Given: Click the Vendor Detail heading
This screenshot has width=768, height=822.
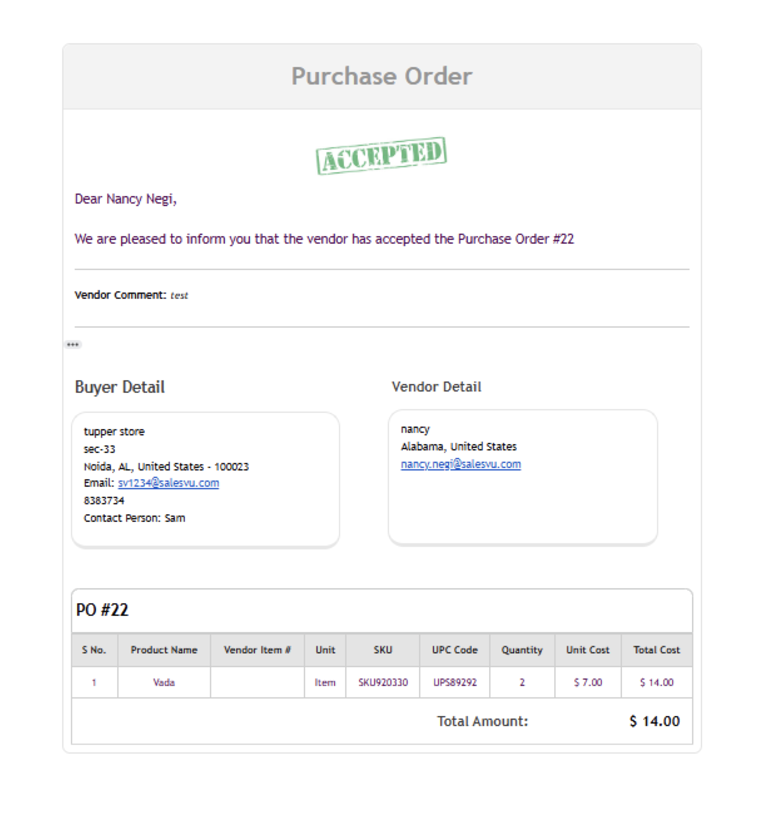Looking at the screenshot, I should 436,387.
